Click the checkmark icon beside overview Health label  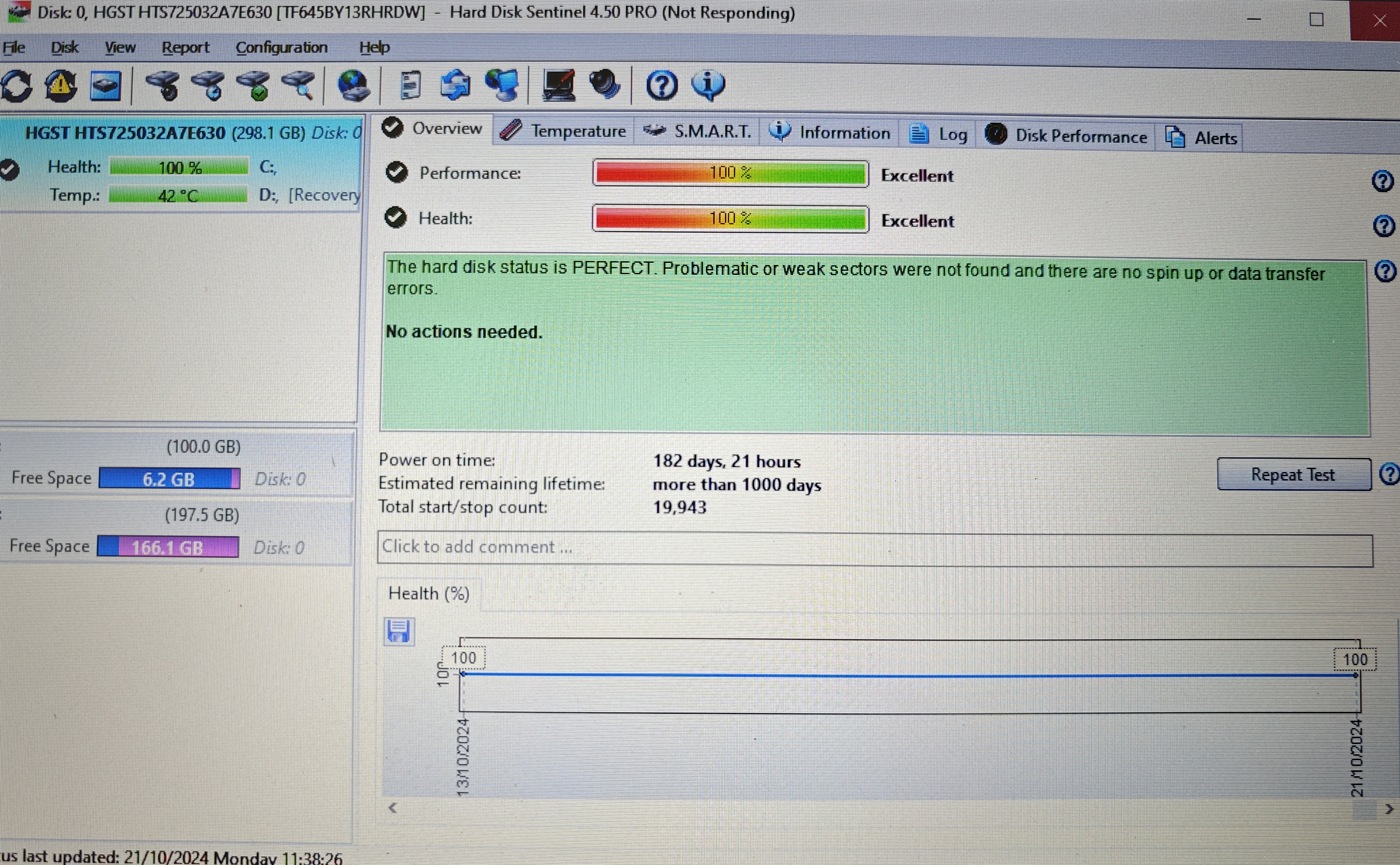tap(395, 218)
